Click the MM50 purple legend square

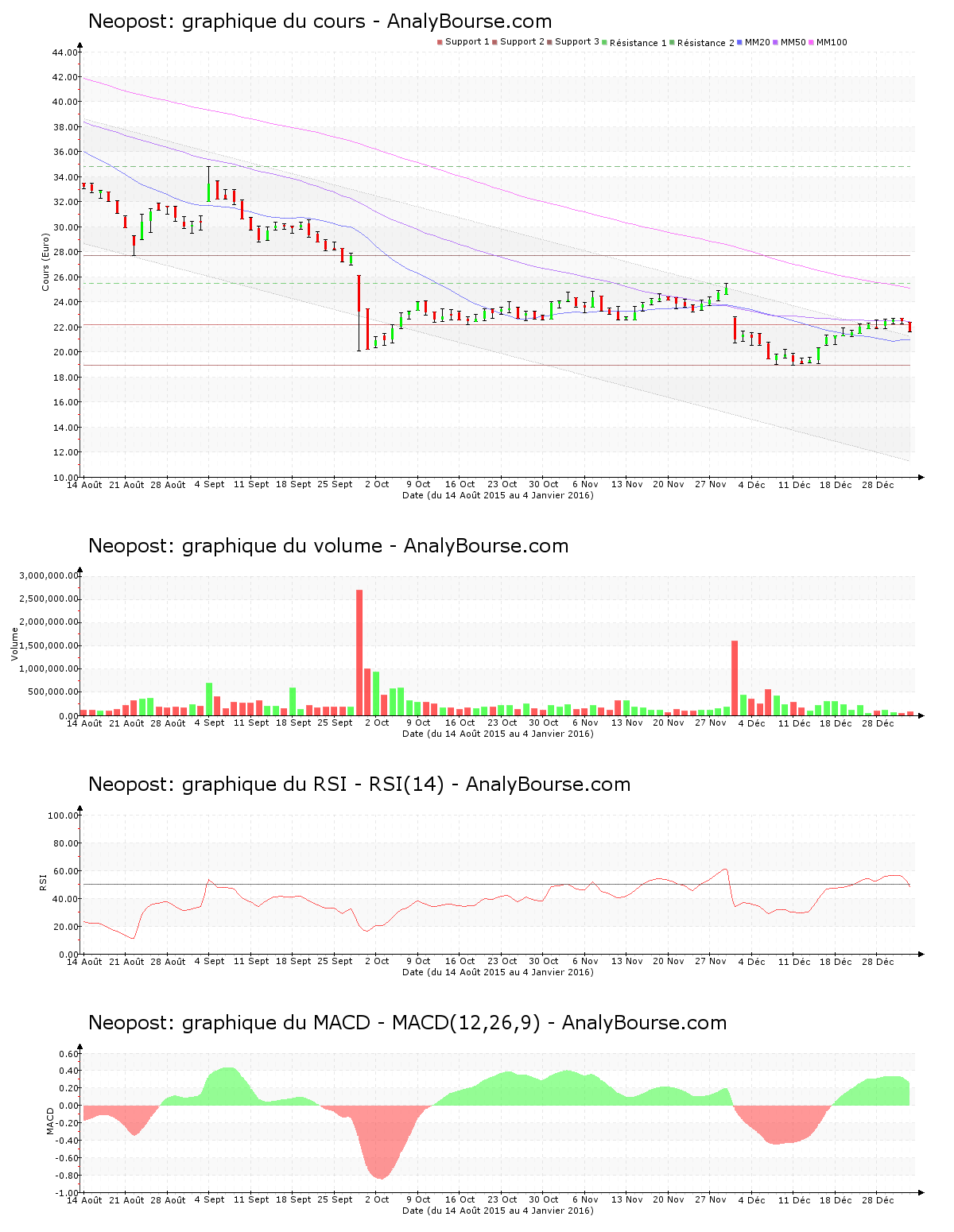(776, 42)
